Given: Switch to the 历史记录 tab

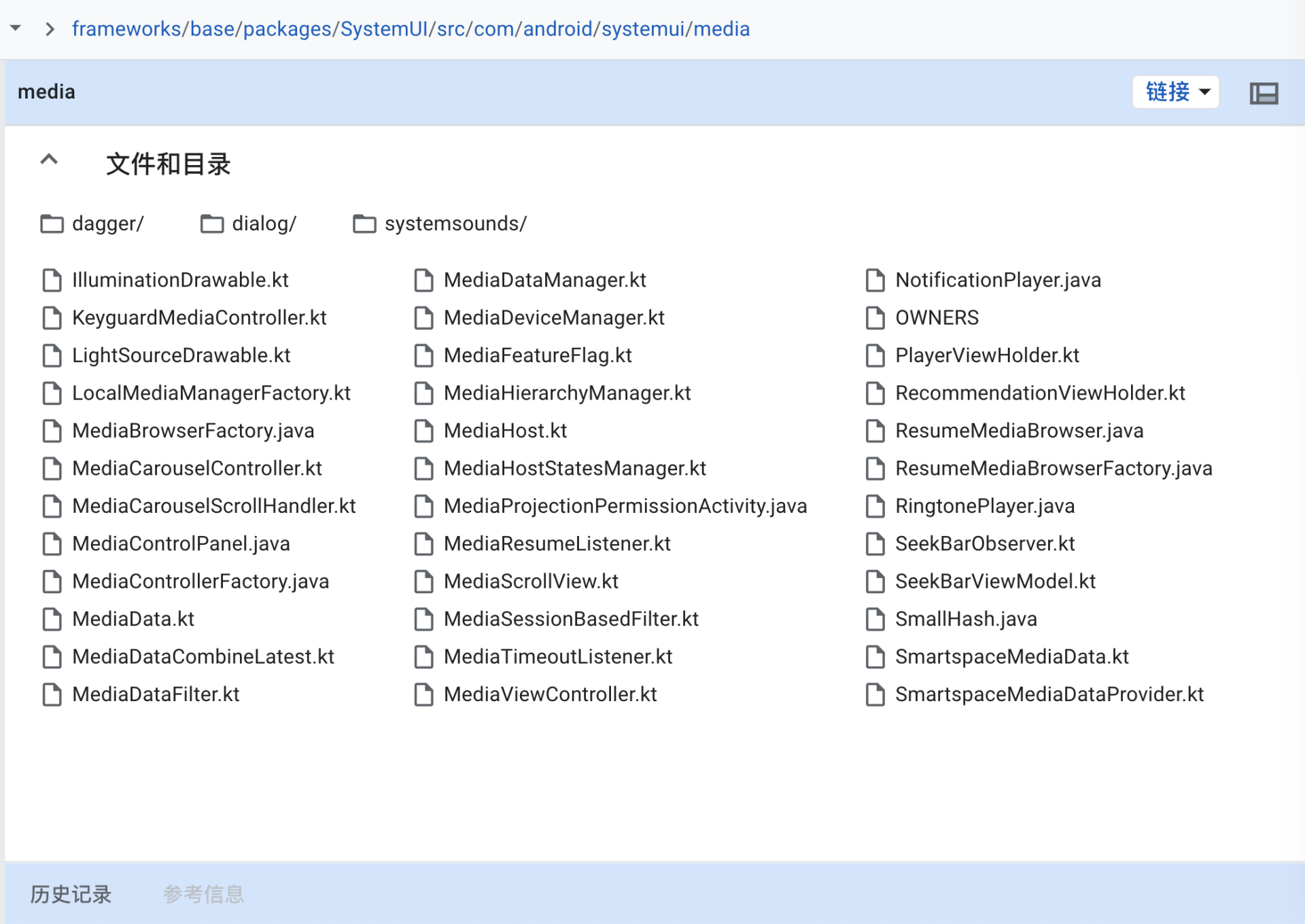Looking at the screenshot, I should 71,894.
